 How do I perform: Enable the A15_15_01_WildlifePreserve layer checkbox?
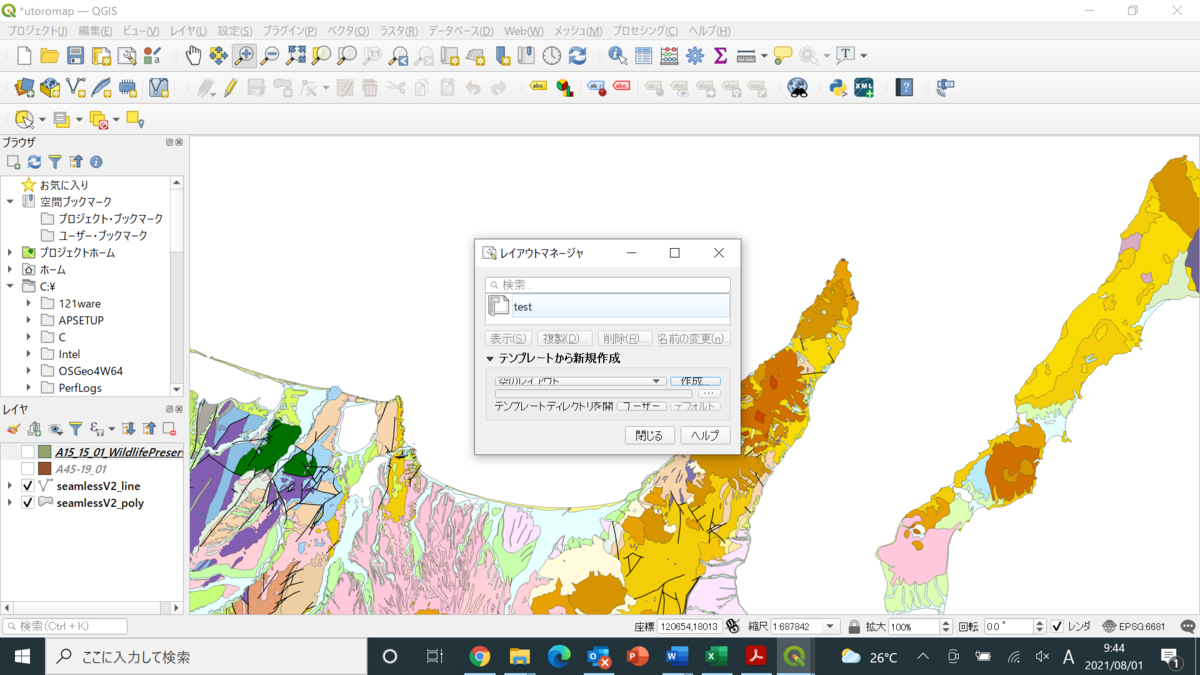click(28, 452)
